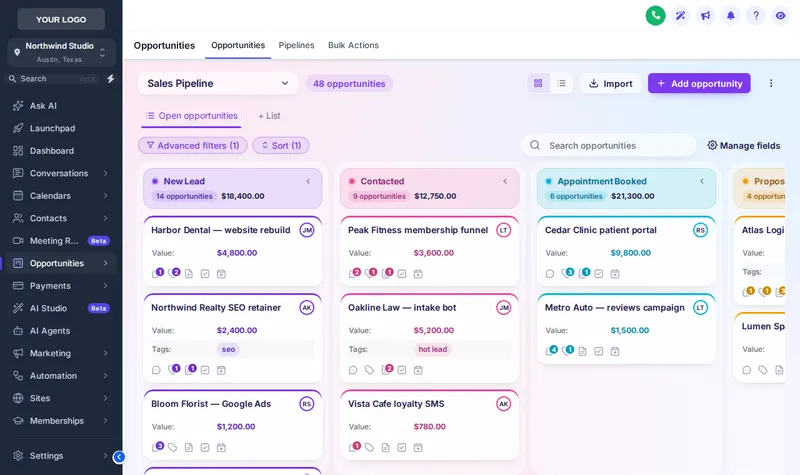Click Peak Fitness card's LT owner avatar
800x475 pixels.
(504, 230)
